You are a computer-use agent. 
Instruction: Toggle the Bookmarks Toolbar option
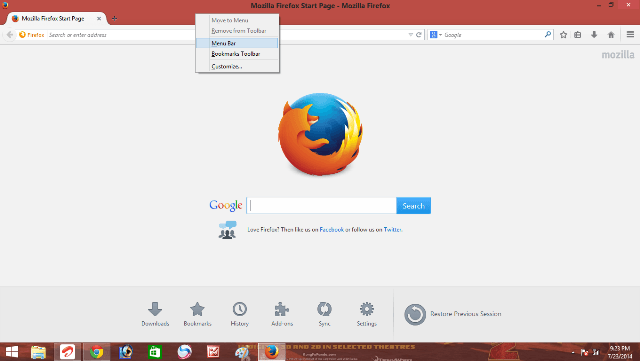[237, 54]
